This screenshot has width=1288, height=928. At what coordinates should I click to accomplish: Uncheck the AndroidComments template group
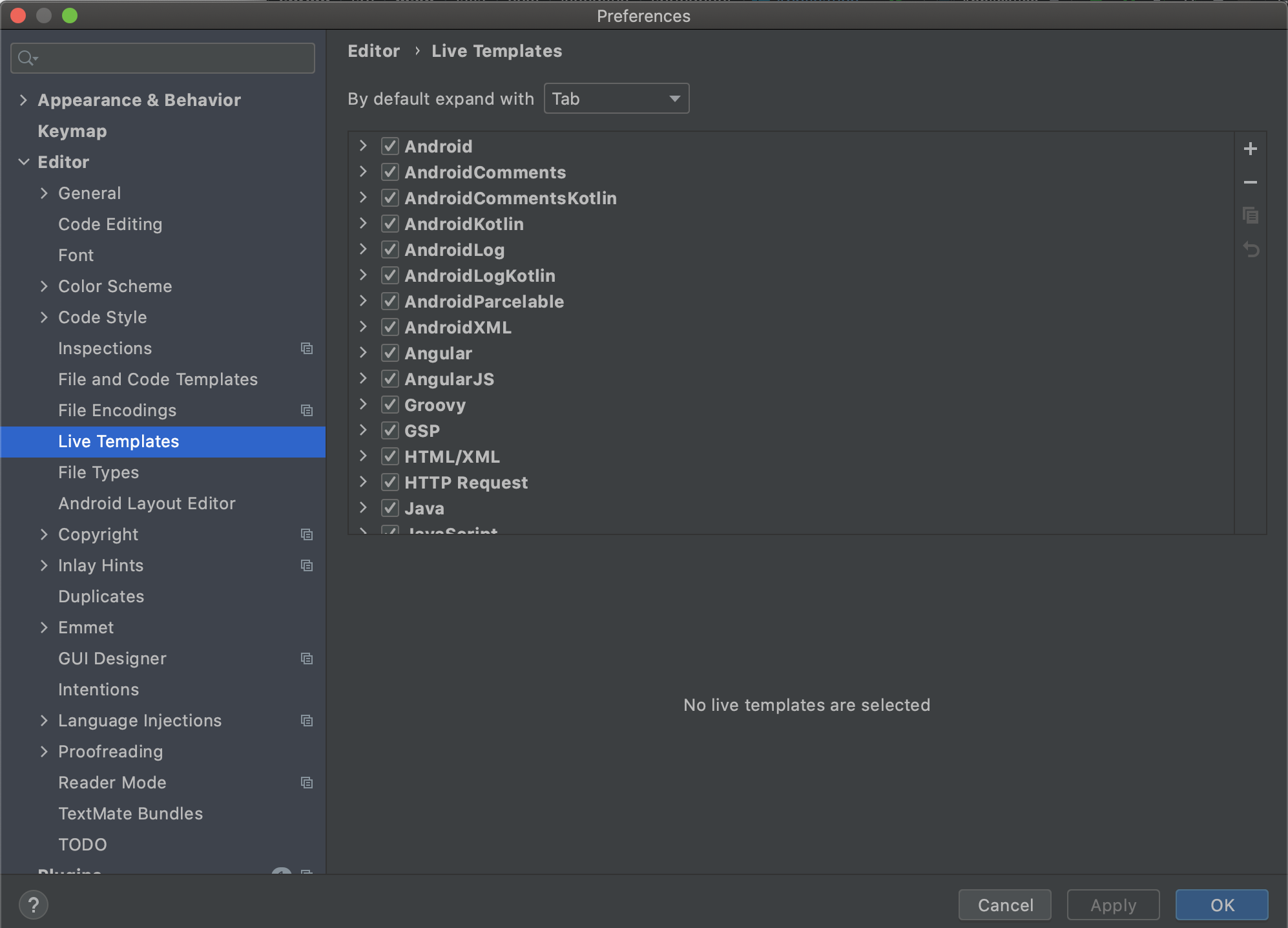390,172
